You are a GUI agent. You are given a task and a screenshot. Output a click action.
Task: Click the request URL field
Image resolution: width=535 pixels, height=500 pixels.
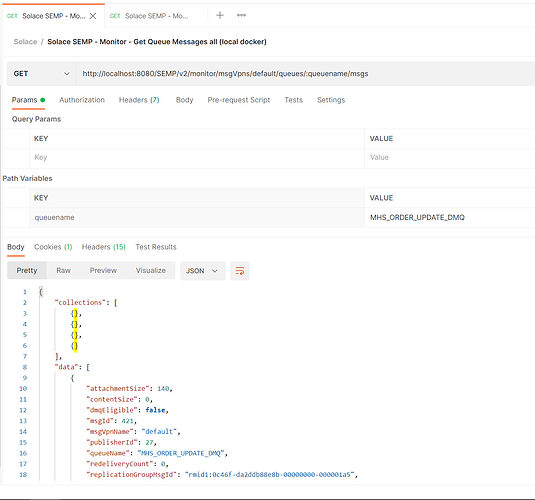pyautogui.click(x=305, y=74)
